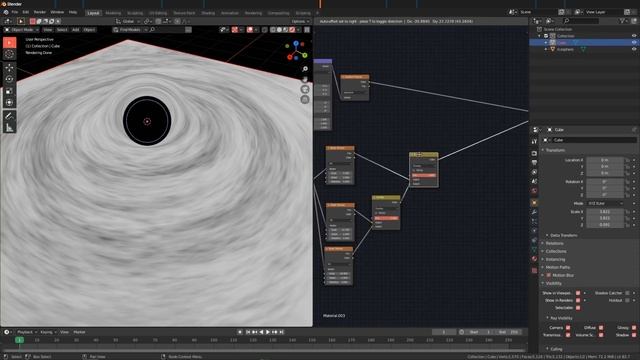Viewport: 640px width, 360px height.
Task: Expand the Delta Transform panel
Action: [x=561, y=236]
